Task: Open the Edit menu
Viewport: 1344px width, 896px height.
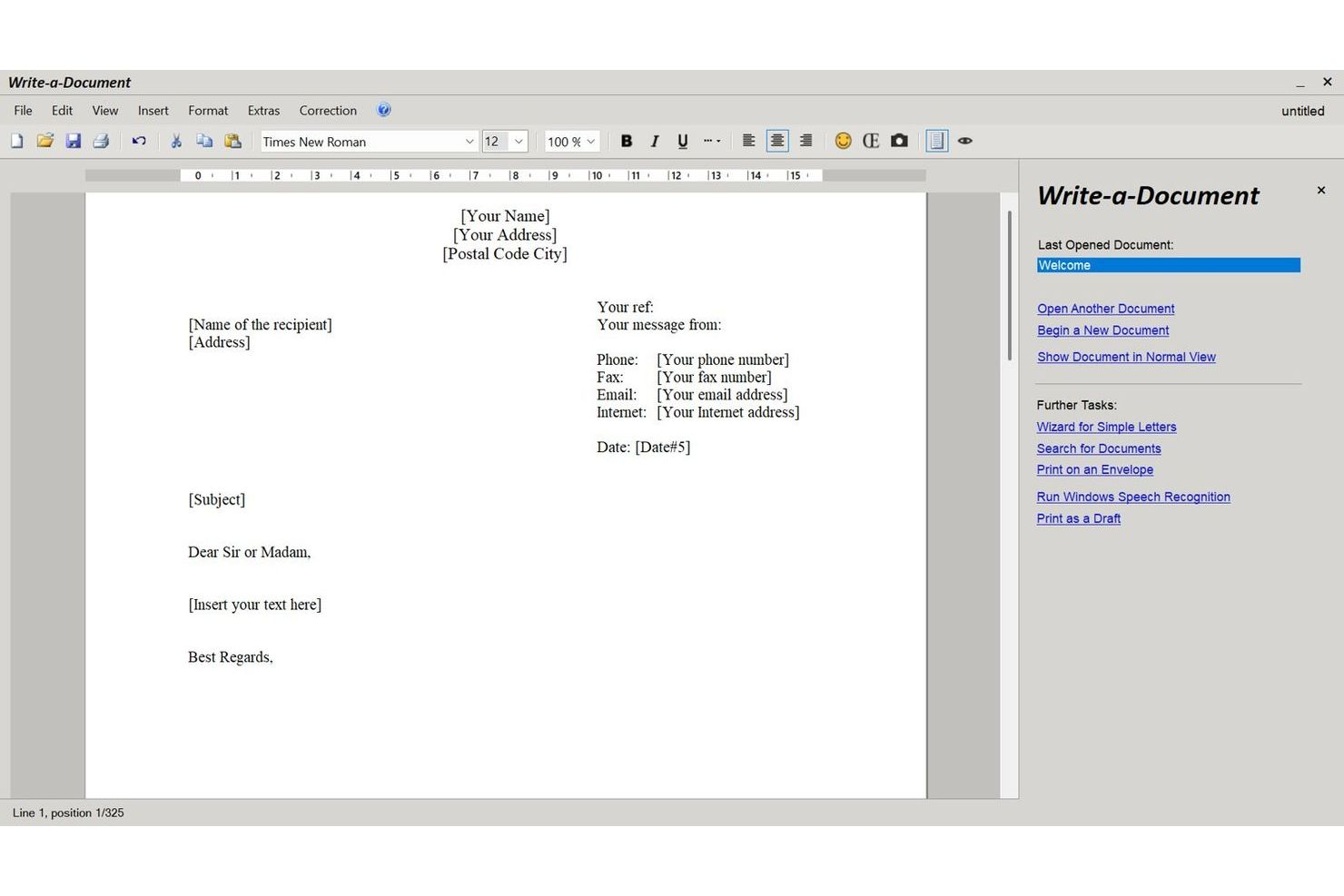Action: [62, 111]
